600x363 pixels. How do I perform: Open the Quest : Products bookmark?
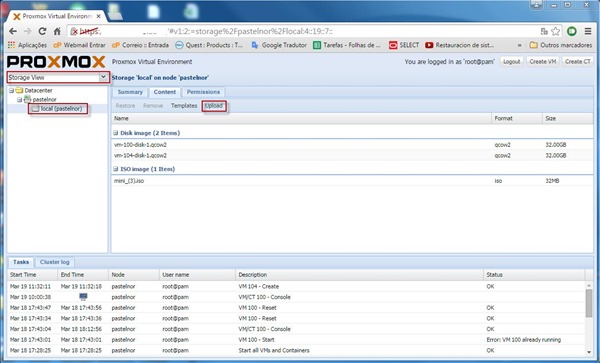(209, 45)
